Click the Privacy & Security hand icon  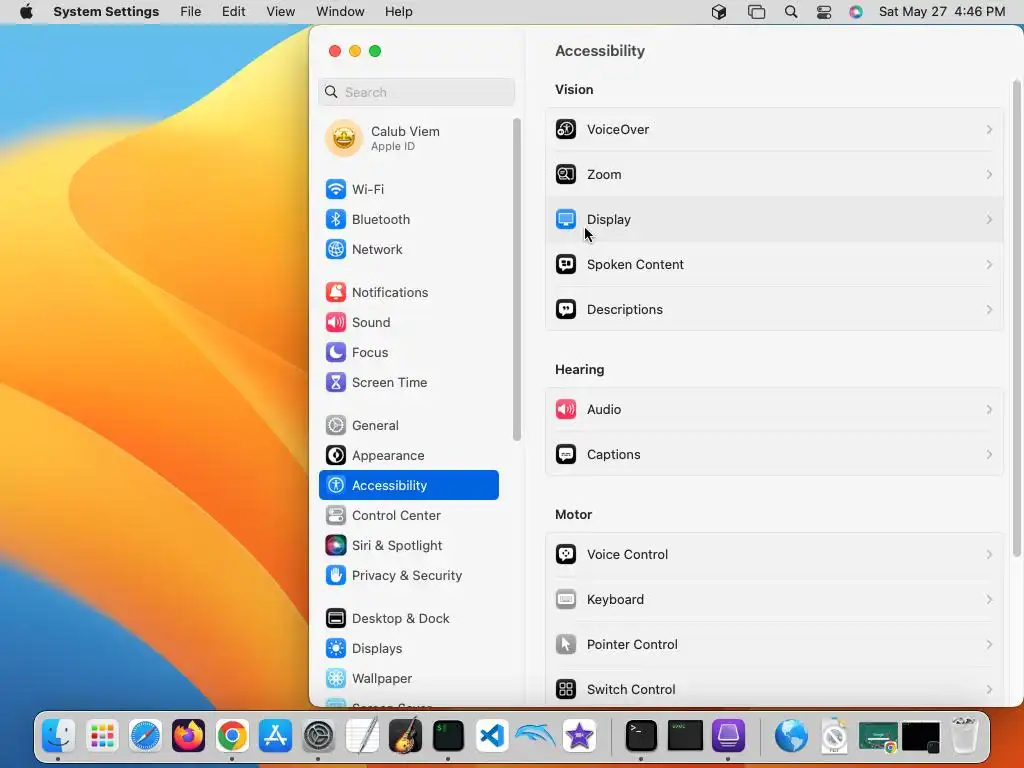click(336, 575)
